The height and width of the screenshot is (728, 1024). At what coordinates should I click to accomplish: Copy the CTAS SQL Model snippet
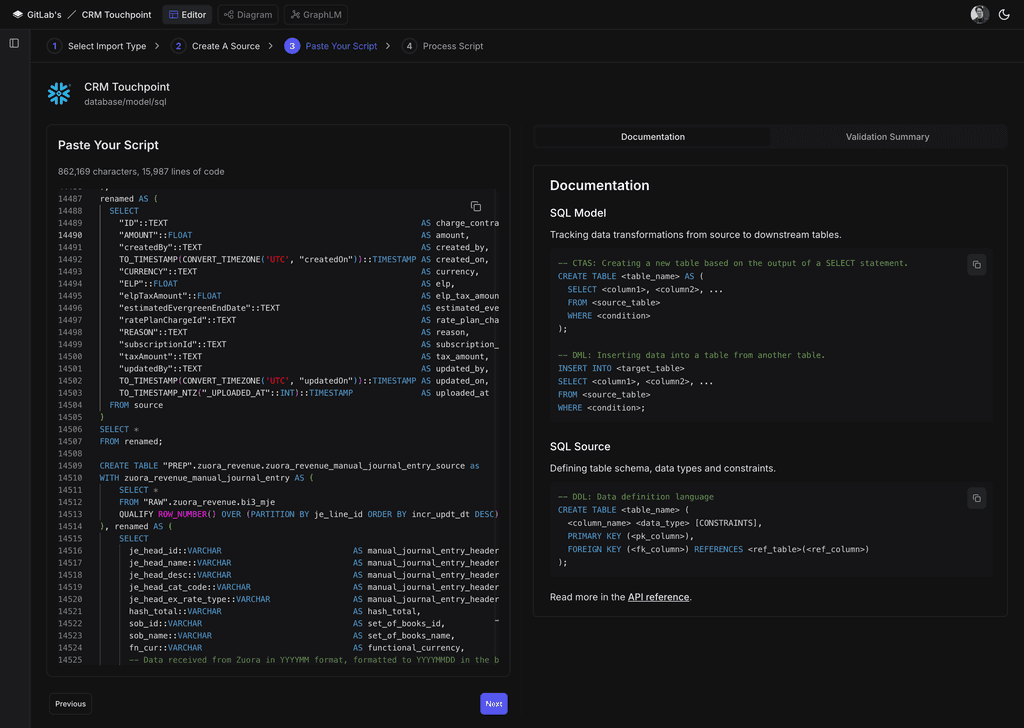coord(977,264)
